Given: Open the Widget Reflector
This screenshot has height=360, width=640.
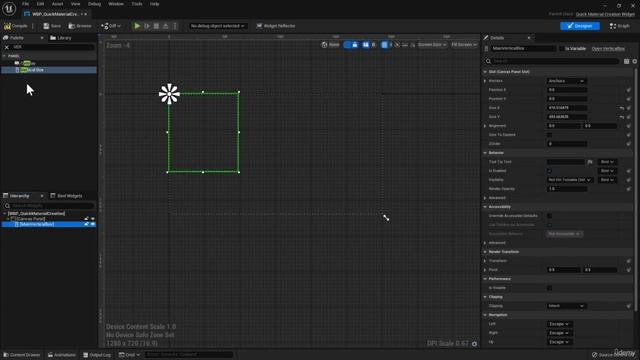Looking at the screenshot, I should [276, 26].
